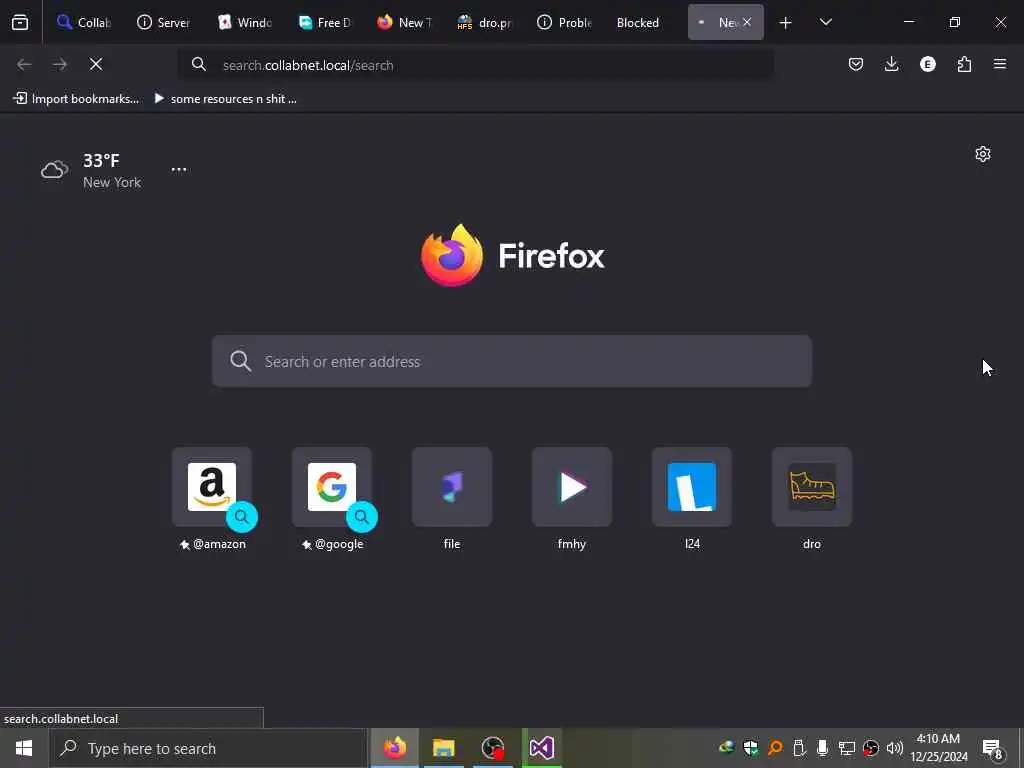
Task: Open the notification center with 8 badge
Action: tap(993, 748)
